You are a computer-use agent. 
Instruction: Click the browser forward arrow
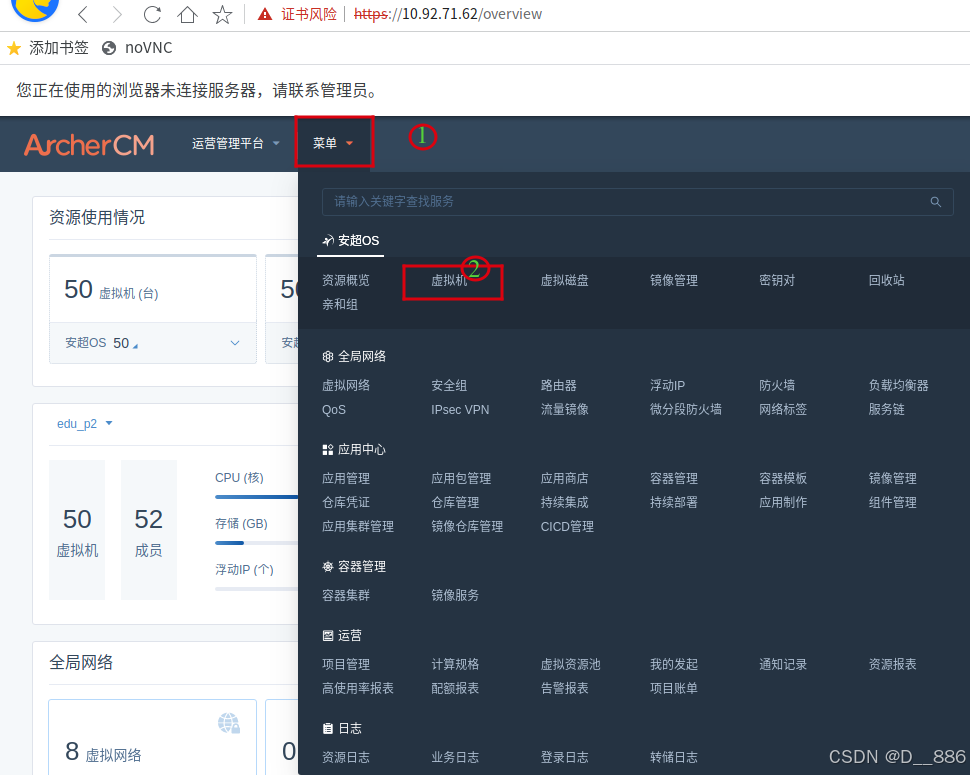click(x=116, y=14)
